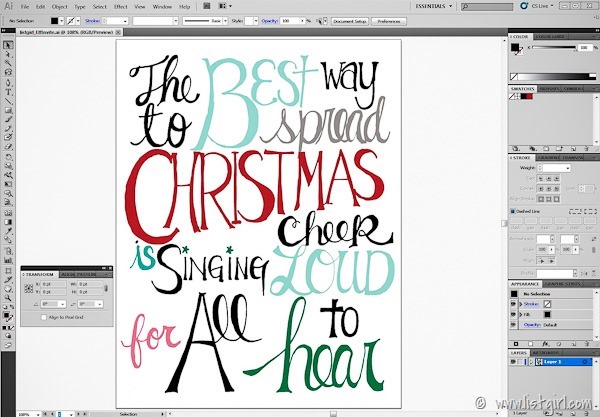
Task: Select the Selection arrow tool
Action: [7, 44]
